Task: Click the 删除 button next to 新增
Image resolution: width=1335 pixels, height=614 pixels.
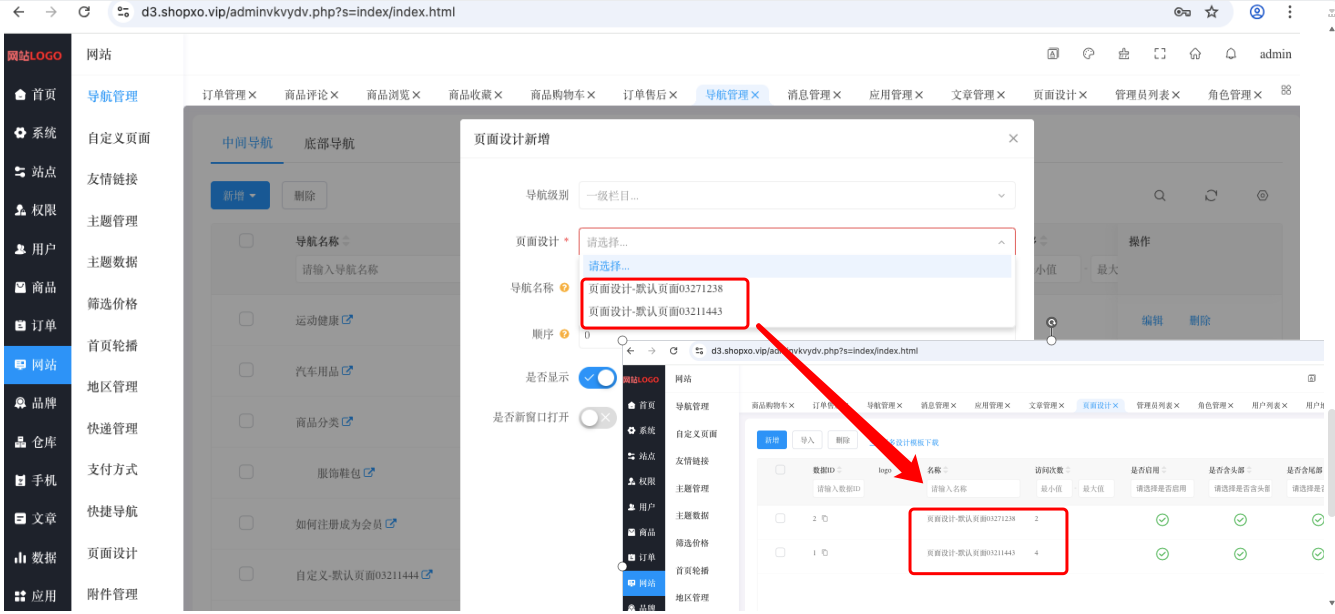Action: pos(305,196)
